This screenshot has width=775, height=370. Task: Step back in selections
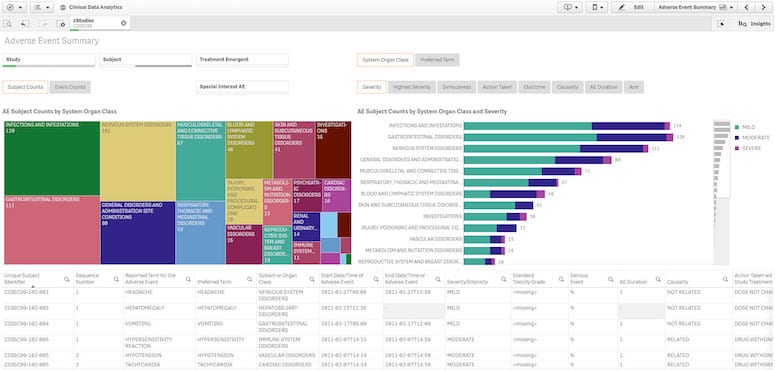pyautogui.click(x=25, y=24)
